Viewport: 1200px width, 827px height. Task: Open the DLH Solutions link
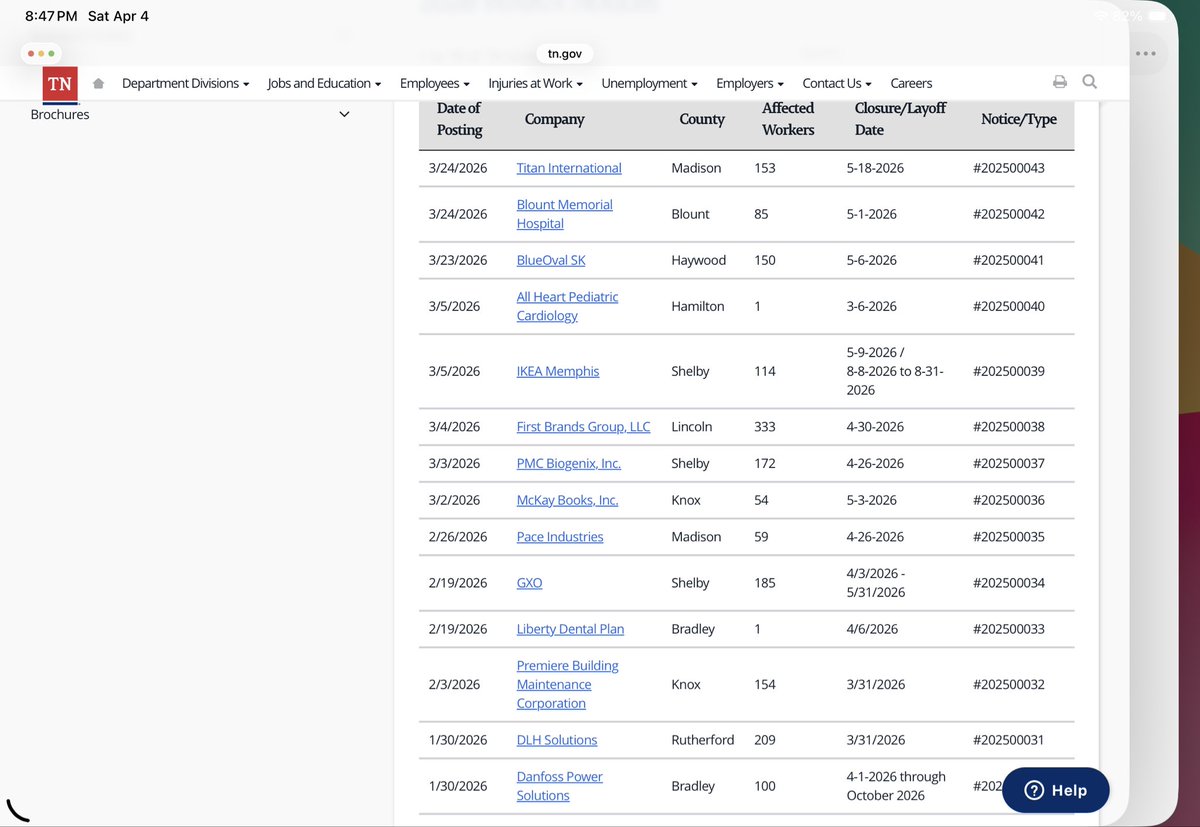[557, 740]
